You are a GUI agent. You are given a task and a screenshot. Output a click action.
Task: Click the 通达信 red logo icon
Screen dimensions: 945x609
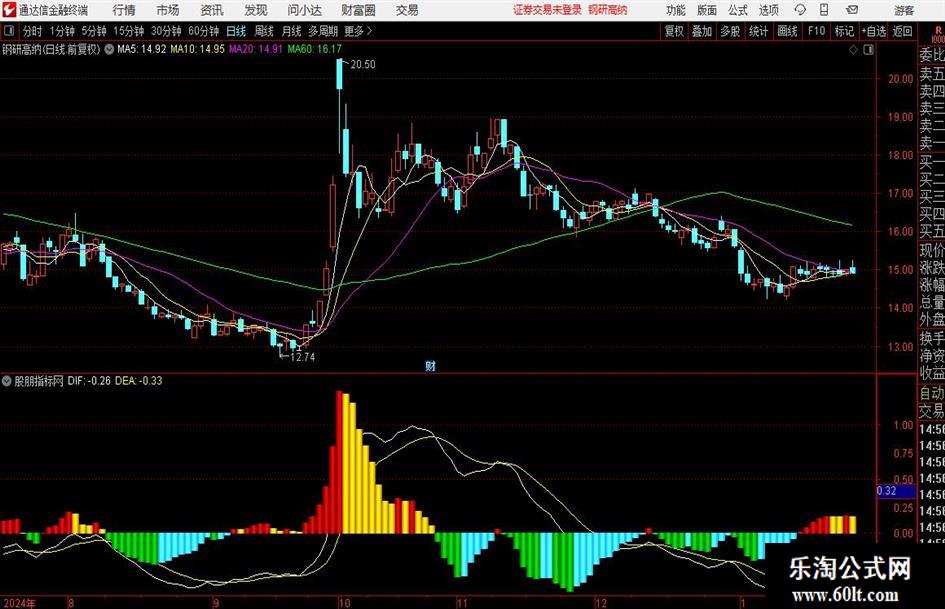click(9, 10)
